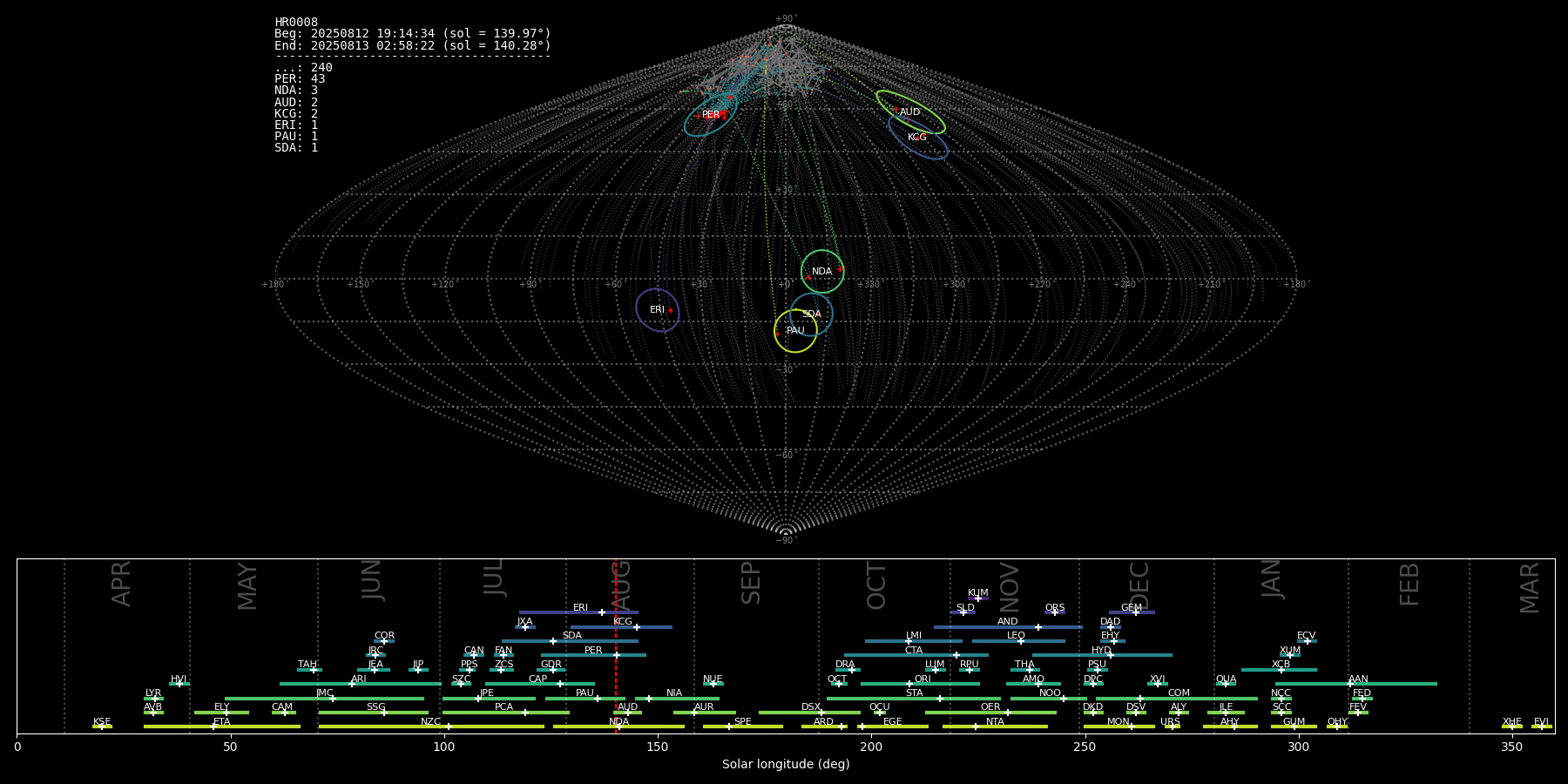Click the KCG radiant ellipse on sky map
Viewport: 1568px width, 784px height.
(918, 137)
